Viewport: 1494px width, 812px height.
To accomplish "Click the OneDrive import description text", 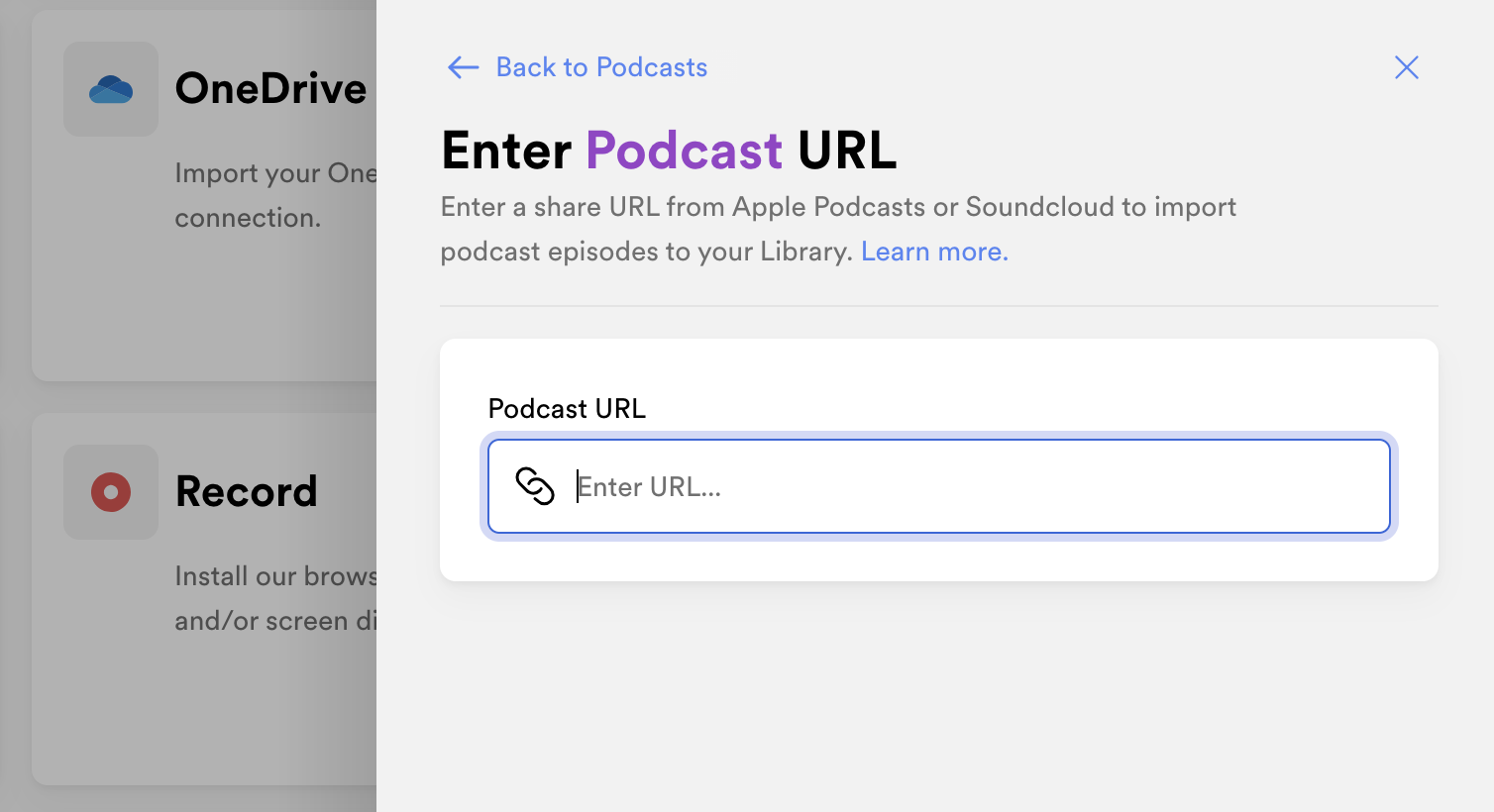I will [x=275, y=195].
